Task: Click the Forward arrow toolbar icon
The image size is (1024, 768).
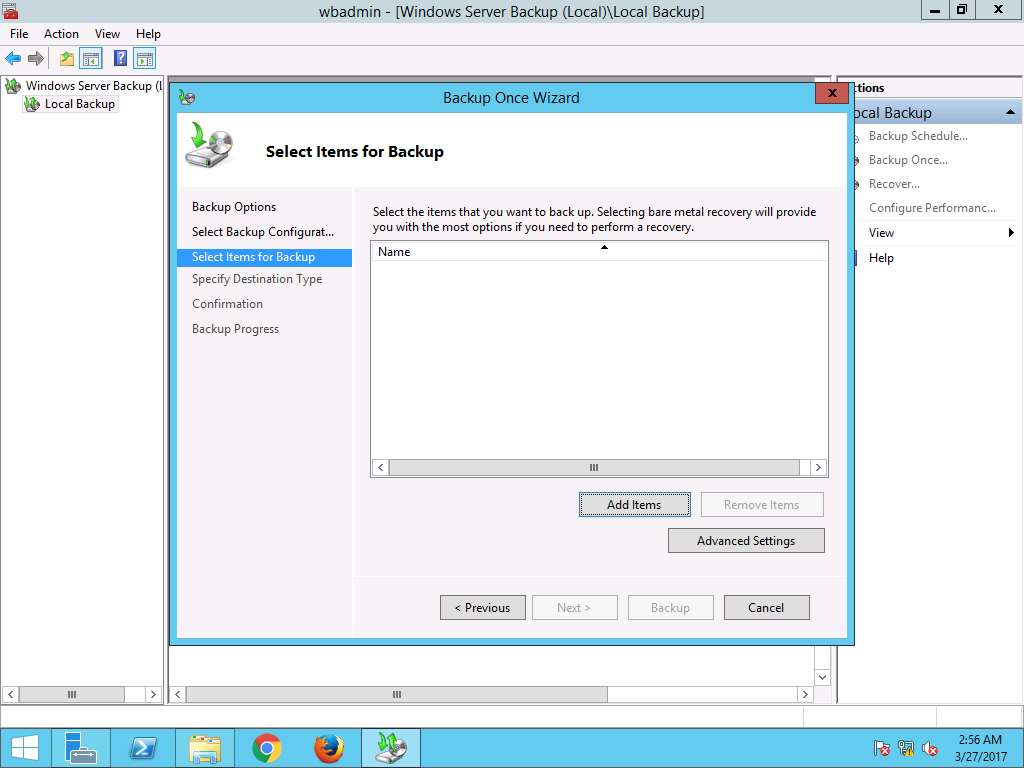Action: [x=36, y=59]
